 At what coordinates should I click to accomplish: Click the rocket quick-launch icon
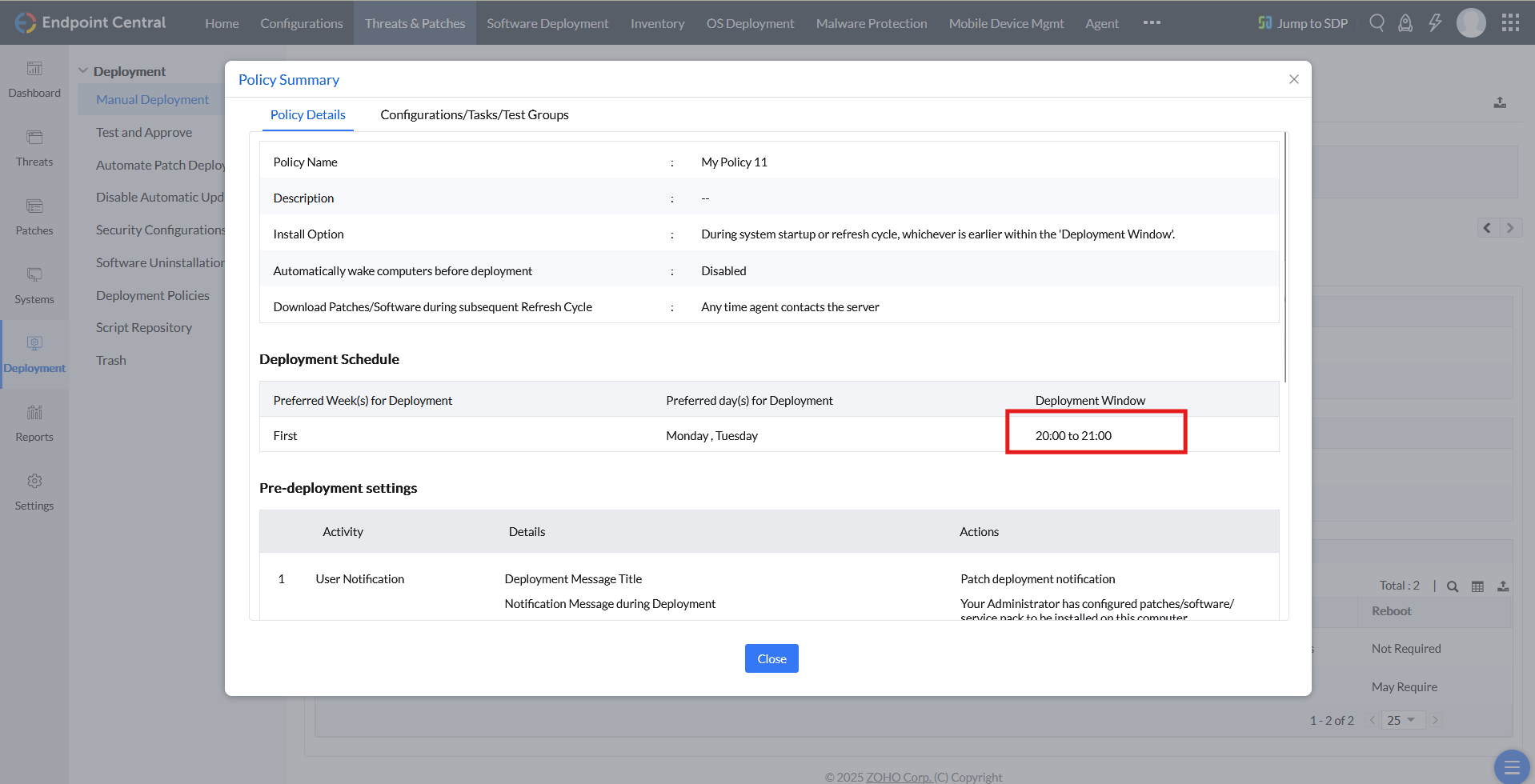[1405, 22]
